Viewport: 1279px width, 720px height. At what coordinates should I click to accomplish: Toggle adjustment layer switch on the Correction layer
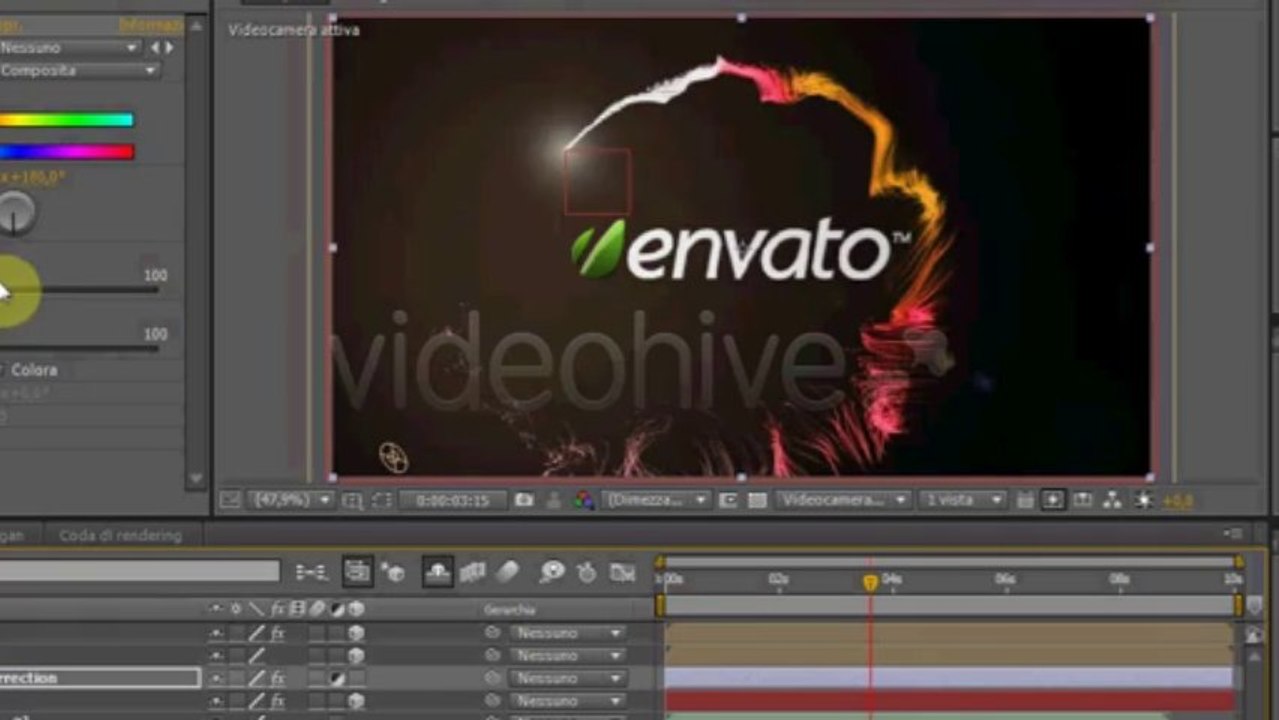point(337,678)
